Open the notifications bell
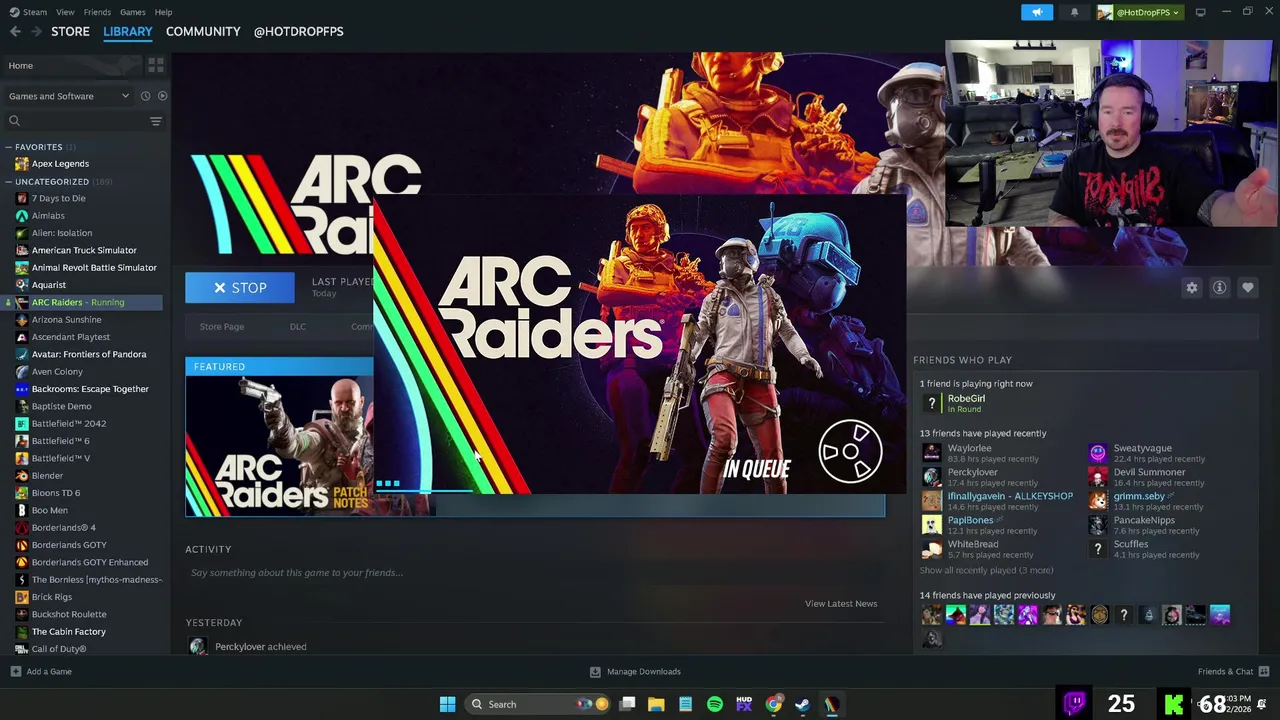The image size is (1280, 720). (x=1074, y=12)
